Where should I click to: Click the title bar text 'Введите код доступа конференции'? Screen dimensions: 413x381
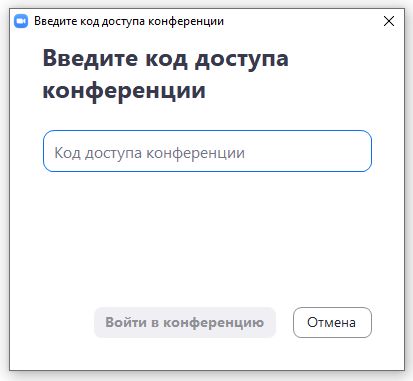(x=129, y=21)
